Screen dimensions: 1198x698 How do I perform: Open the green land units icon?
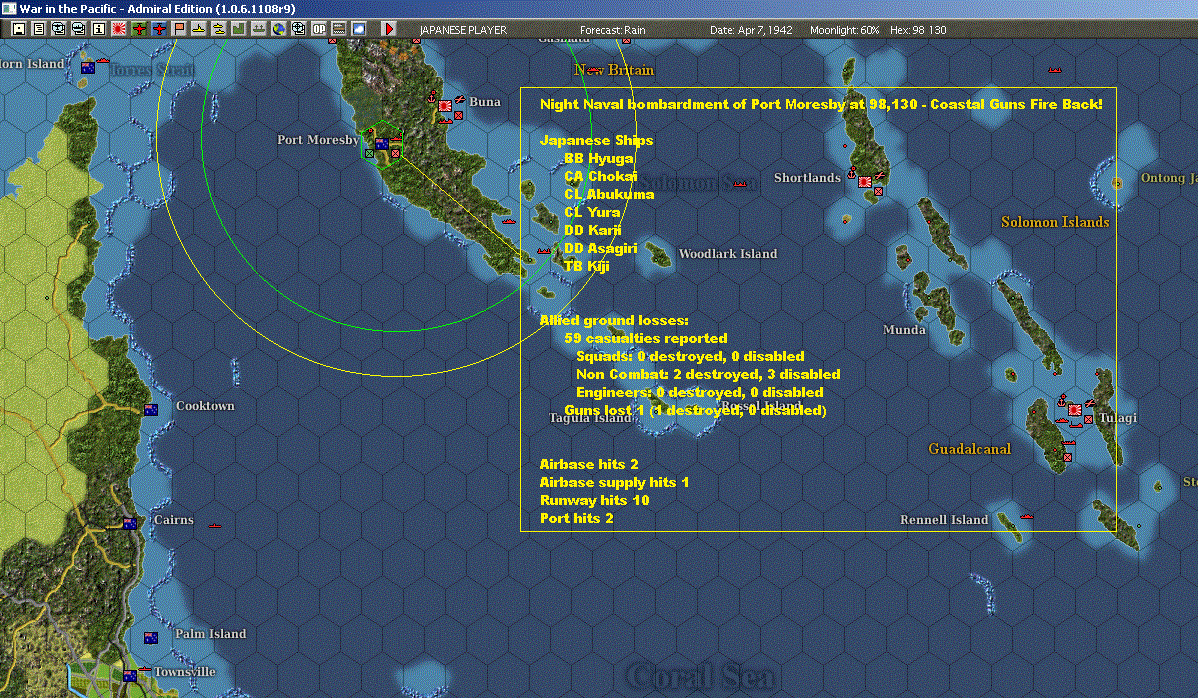238,29
